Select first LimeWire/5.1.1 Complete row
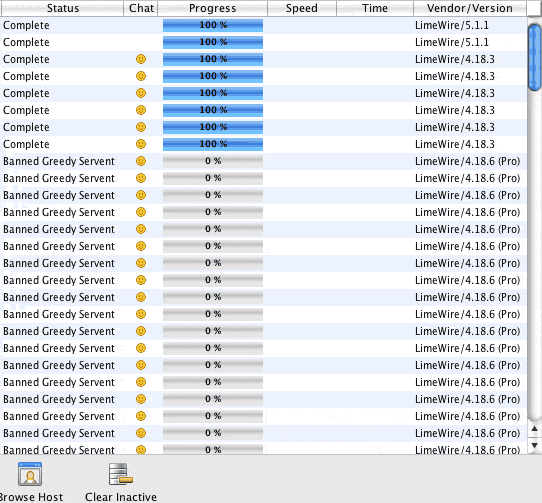This screenshot has width=542, height=503. click(x=264, y=25)
